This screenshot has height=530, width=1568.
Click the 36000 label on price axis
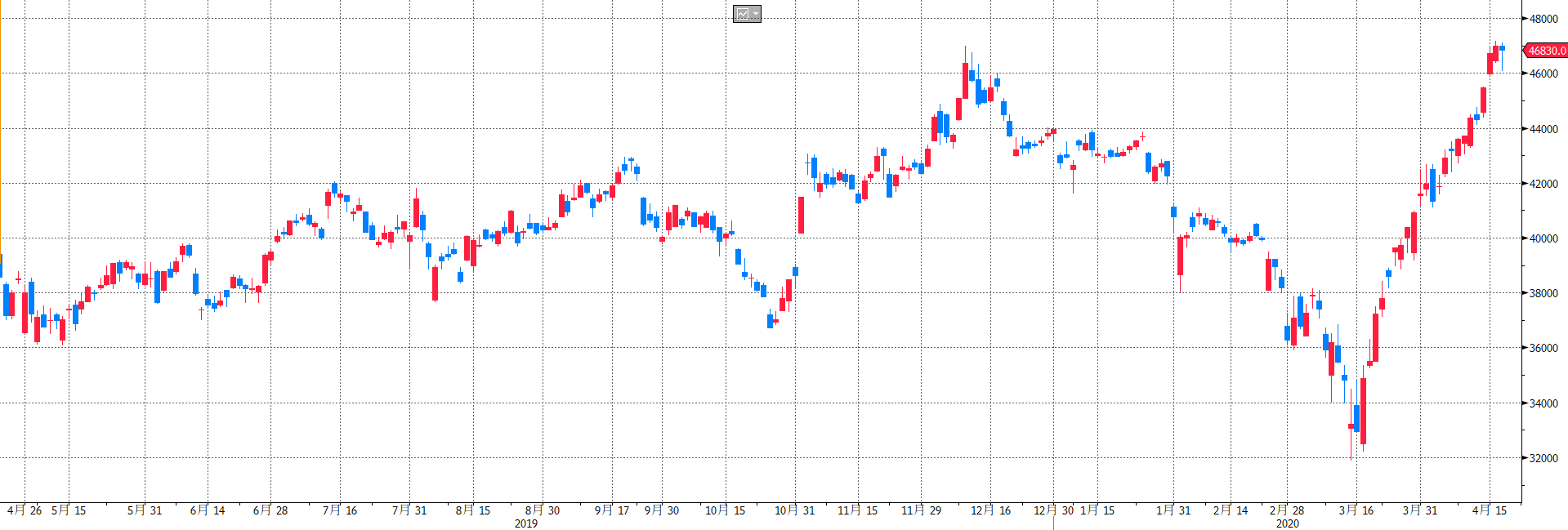(x=1543, y=348)
